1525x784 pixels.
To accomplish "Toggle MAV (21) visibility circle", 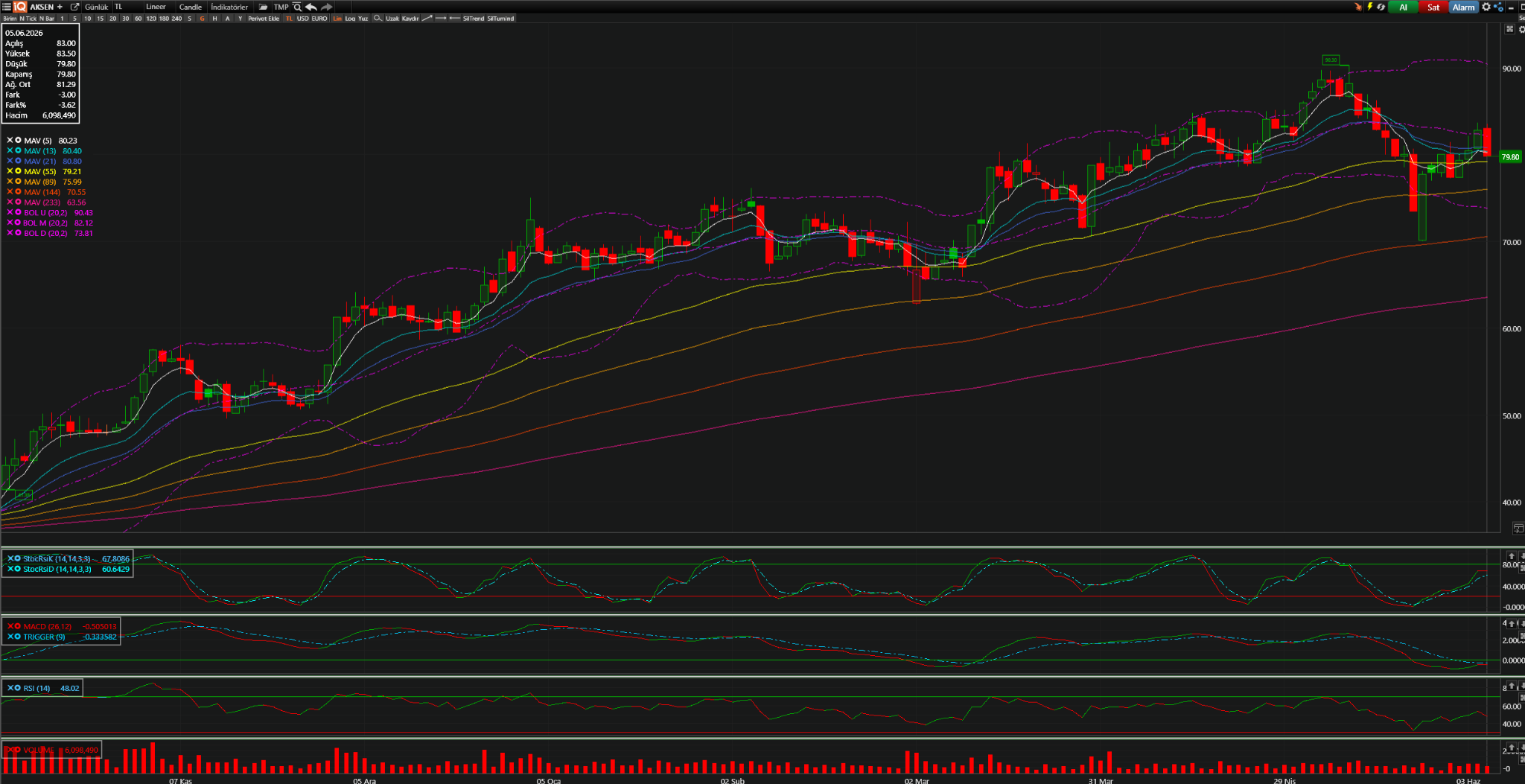I will point(18,161).
